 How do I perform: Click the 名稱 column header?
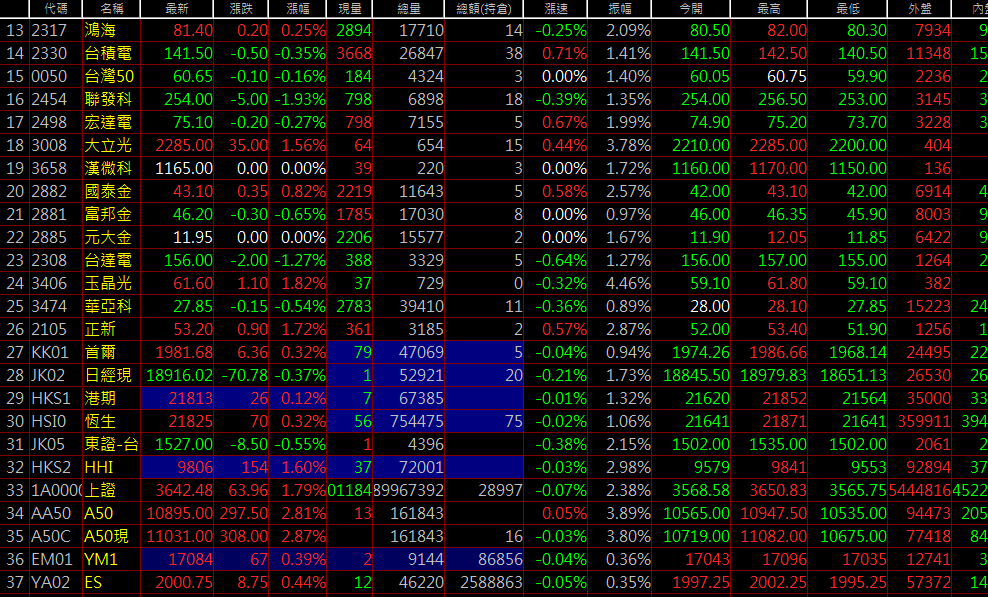point(112,9)
